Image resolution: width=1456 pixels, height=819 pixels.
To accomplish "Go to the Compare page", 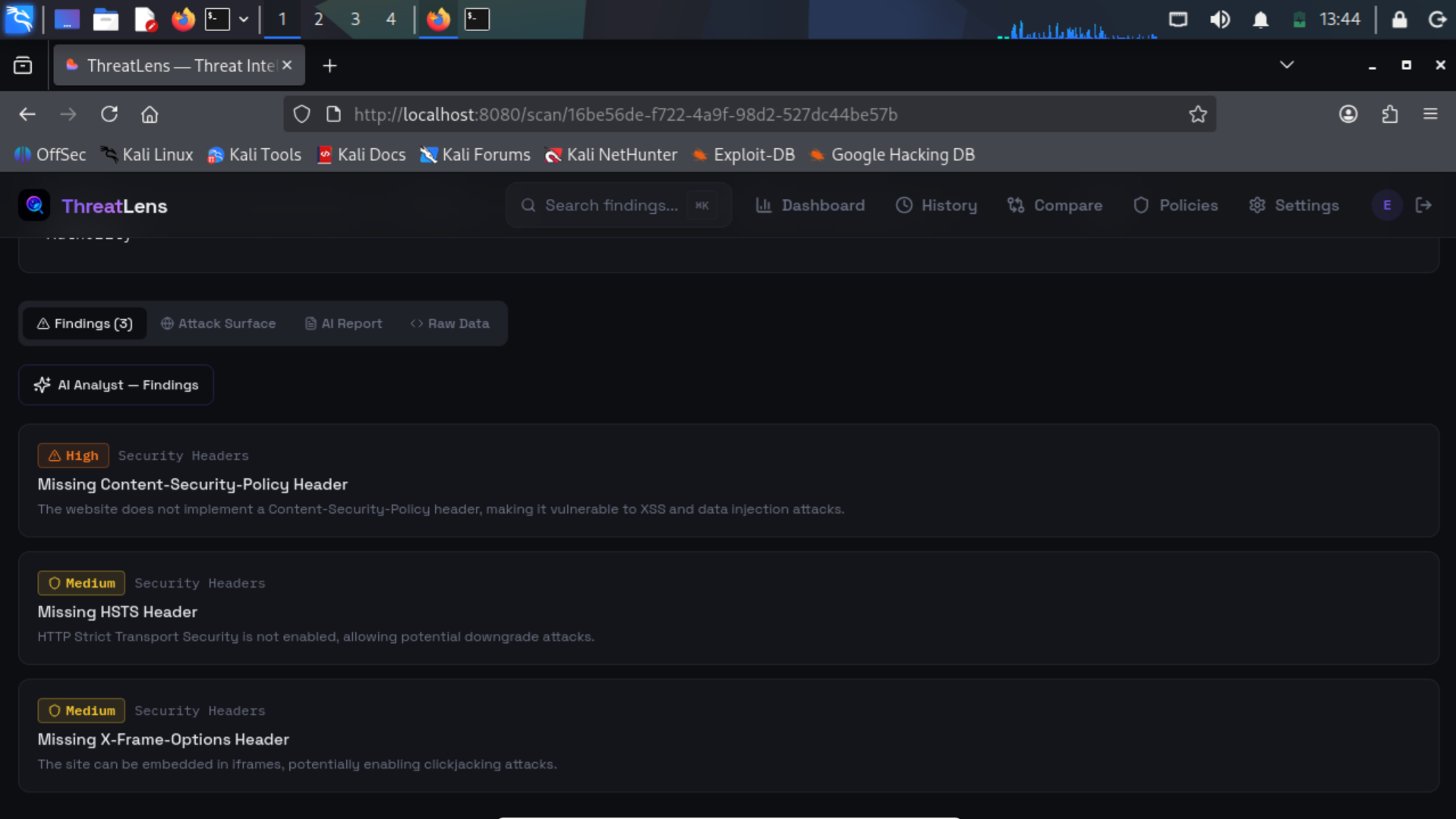I will pos(1054,205).
